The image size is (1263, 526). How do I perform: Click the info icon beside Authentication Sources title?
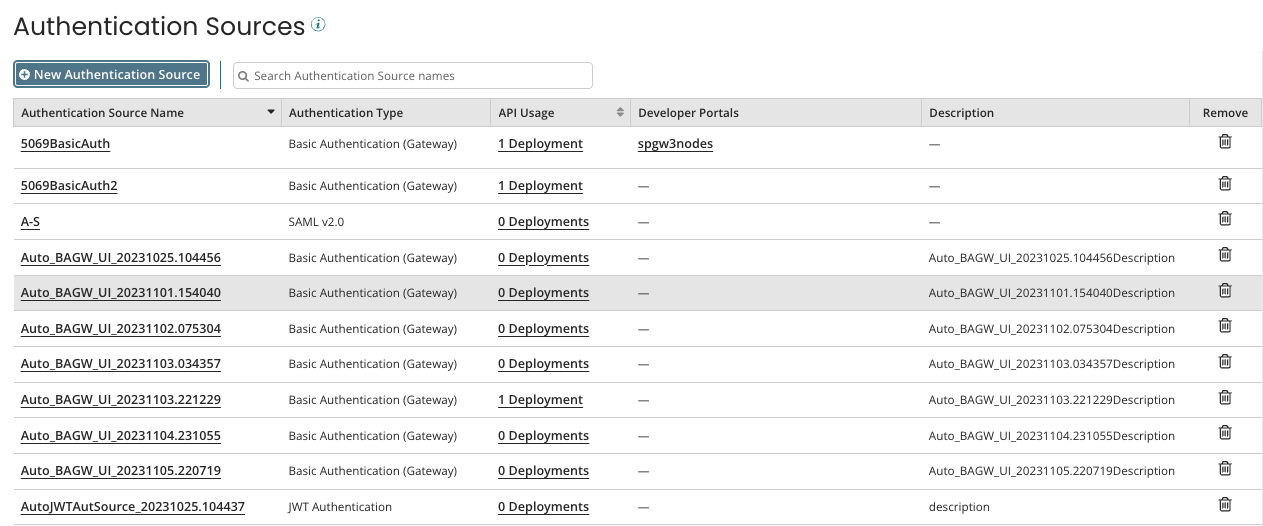click(x=318, y=25)
